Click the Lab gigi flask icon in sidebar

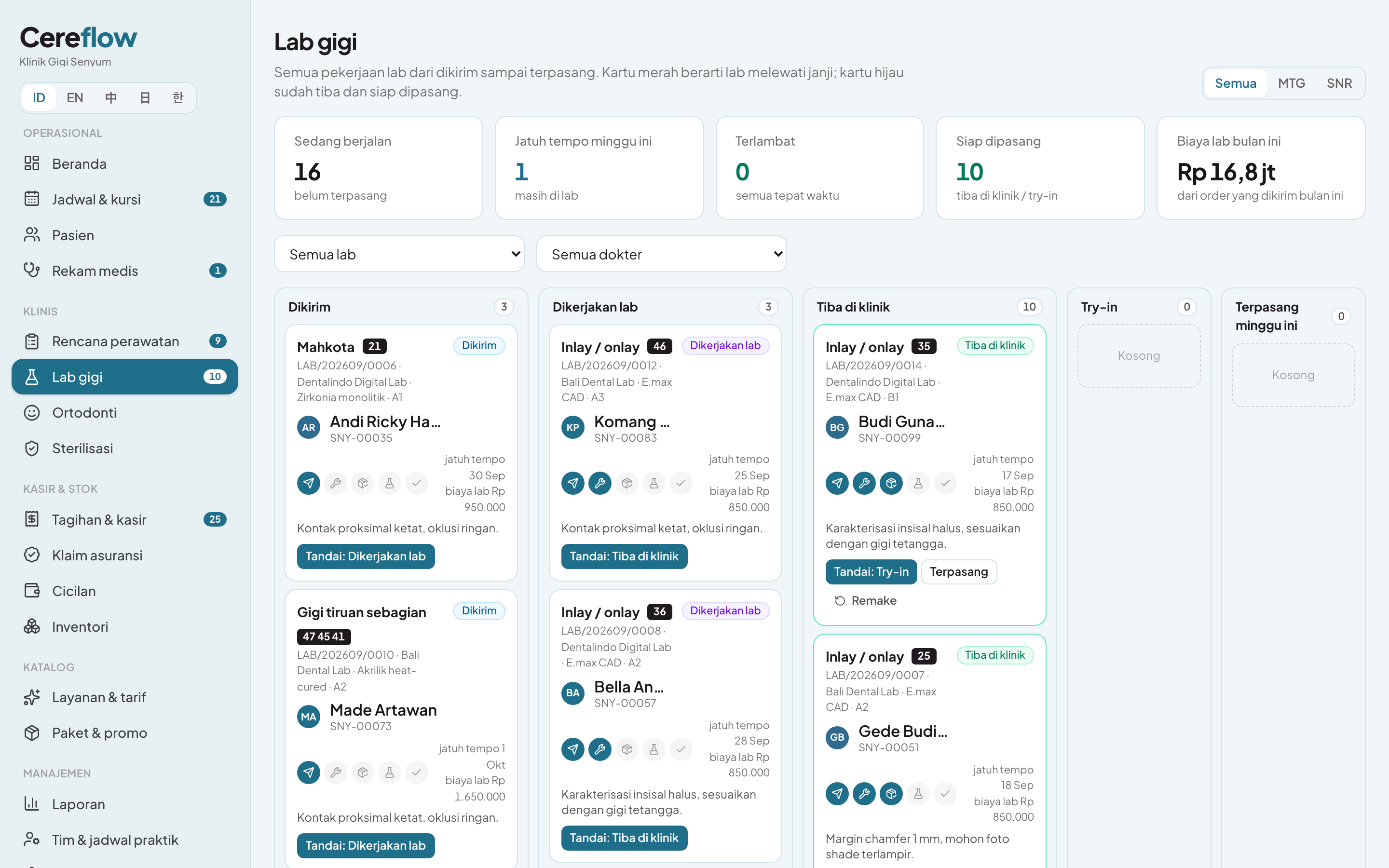click(31, 377)
